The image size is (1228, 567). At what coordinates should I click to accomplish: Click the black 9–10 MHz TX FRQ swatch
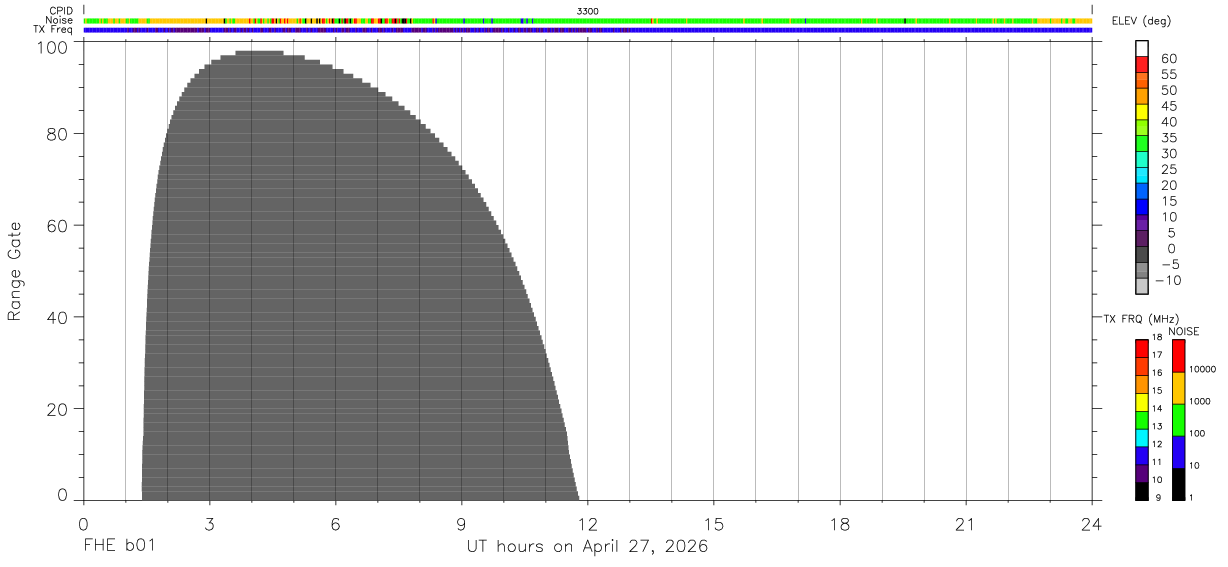click(x=1141, y=492)
